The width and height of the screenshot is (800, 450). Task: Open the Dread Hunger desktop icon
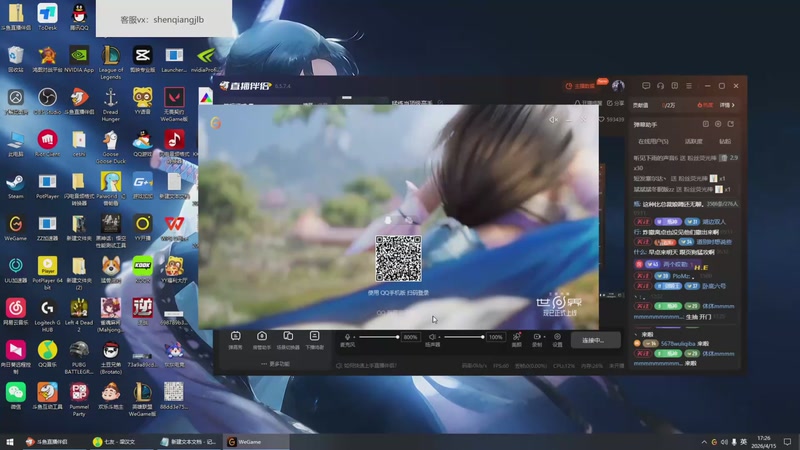[110, 105]
